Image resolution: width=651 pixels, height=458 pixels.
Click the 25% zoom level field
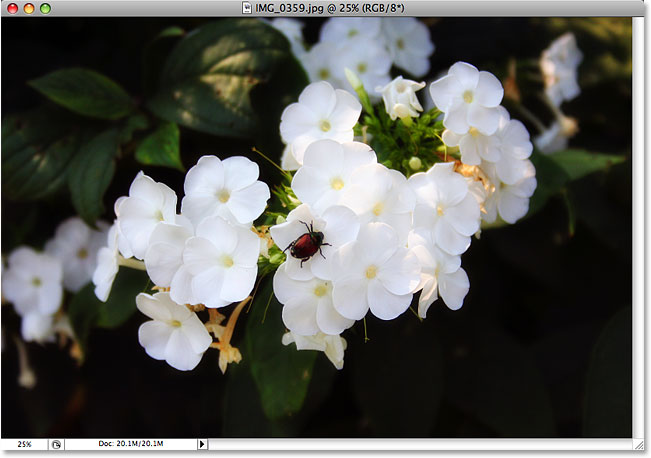pos(24,444)
